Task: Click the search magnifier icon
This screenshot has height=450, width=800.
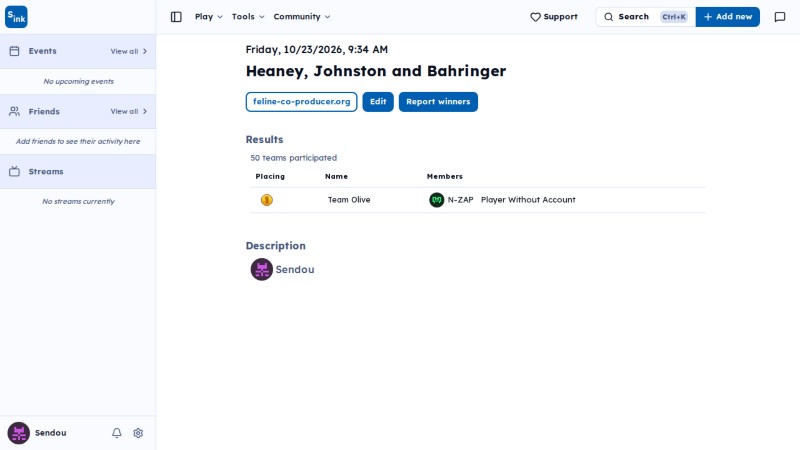Action: pyautogui.click(x=609, y=17)
